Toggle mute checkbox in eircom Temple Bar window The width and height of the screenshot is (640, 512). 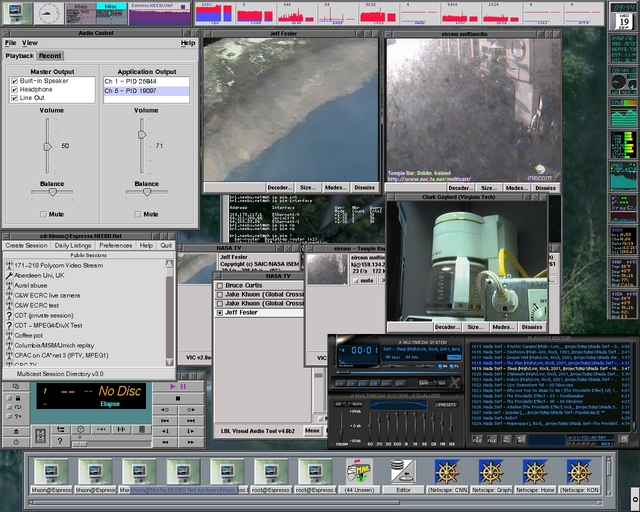coord(356,280)
